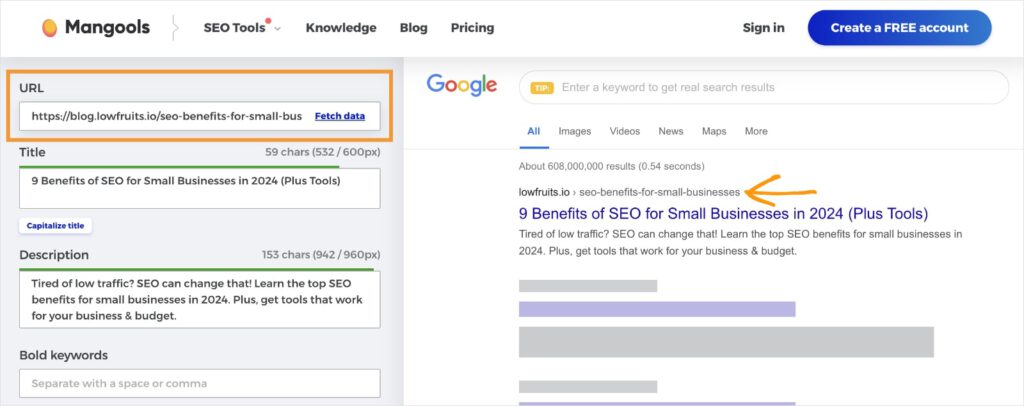
Task: Go to the Blog page
Action: click(413, 28)
